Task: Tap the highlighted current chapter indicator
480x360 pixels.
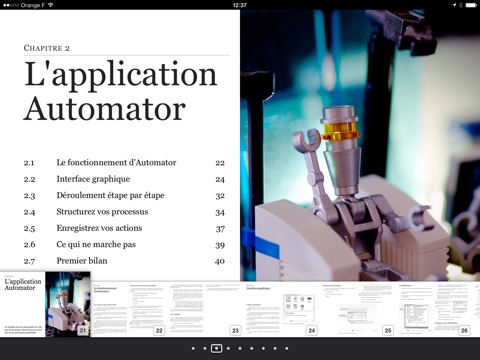Action: click(x=216, y=348)
